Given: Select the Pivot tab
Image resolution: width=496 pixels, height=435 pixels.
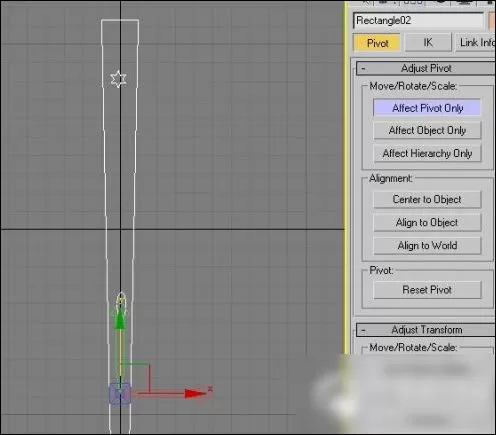Looking at the screenshot, I should point(377,43).
